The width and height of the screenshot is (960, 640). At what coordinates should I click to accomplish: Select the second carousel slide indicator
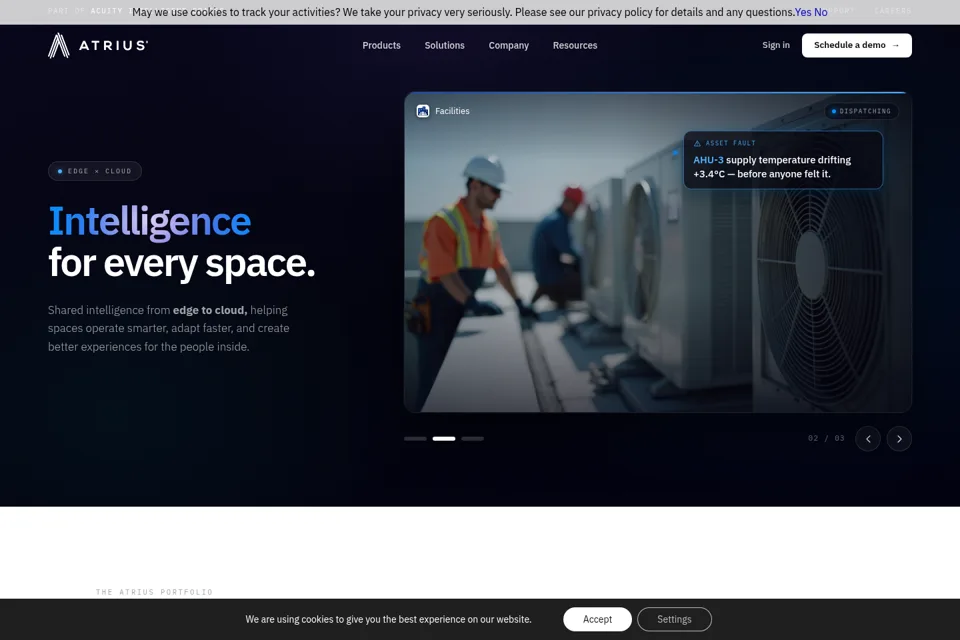444,439
